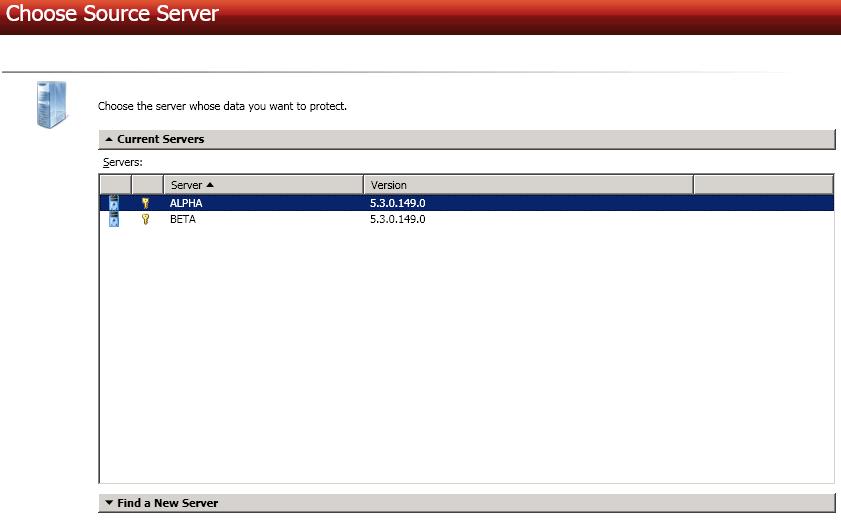Click the ALPHA server status icon
Image resolution: width=841 pixels, height=527 pixels.
tap(114, 203)
